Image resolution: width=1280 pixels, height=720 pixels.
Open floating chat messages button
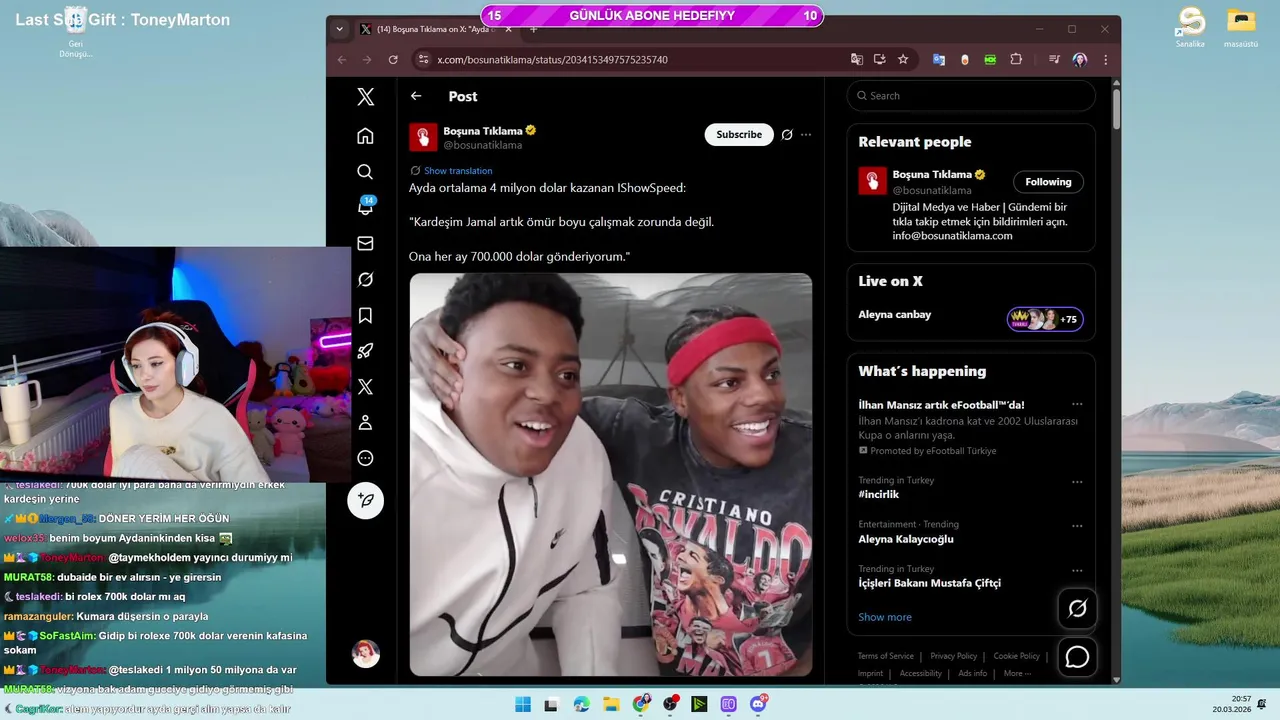(1077, 657)
